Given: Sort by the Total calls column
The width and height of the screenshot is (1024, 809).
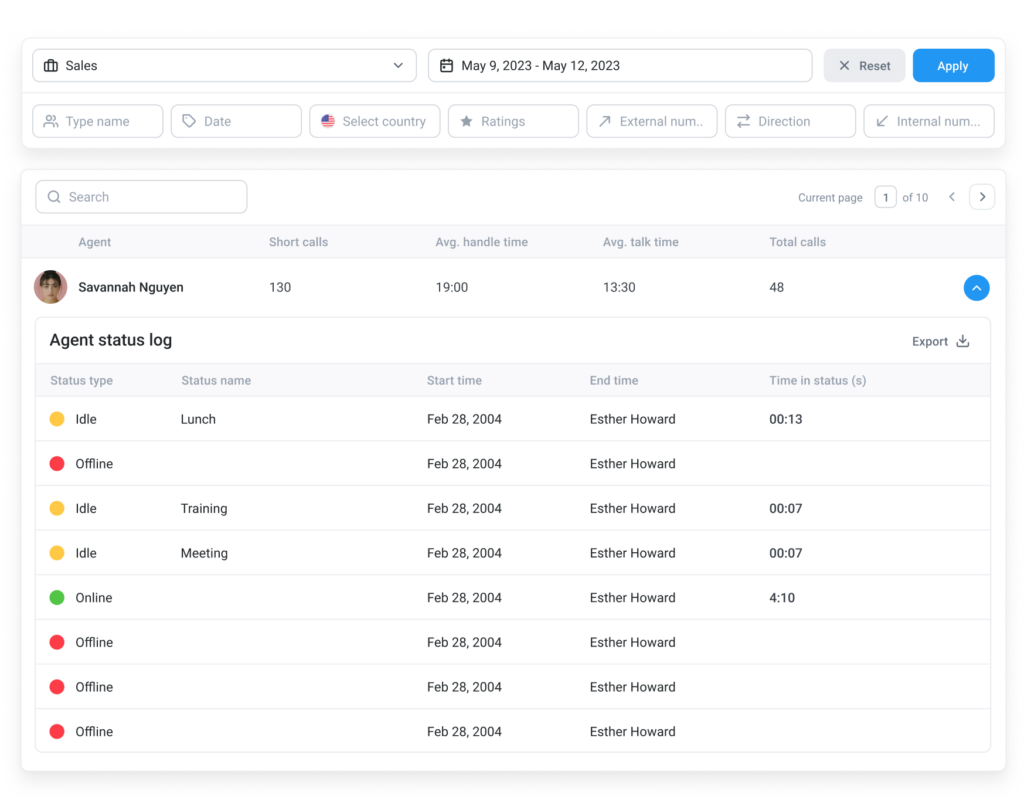Looking at the screenshot, I should (797, 242).
